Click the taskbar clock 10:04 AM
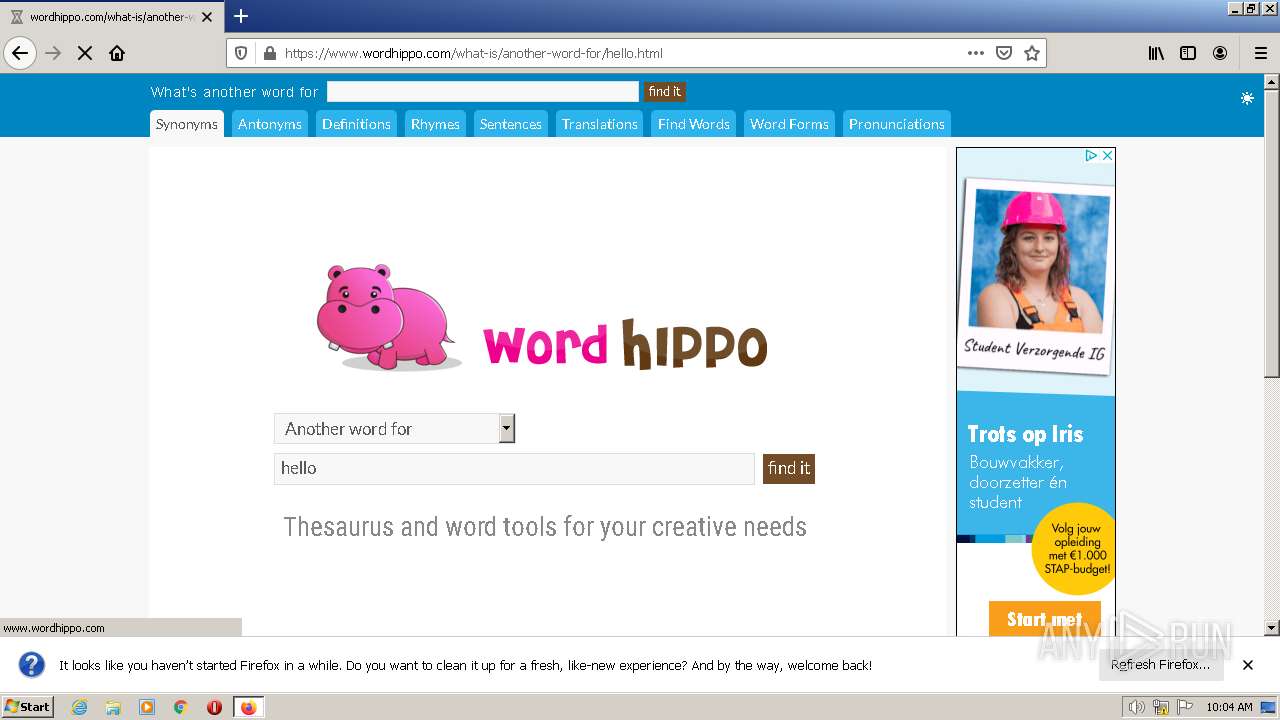This screenshot has height=720, width=1280. click(1229, 707)
